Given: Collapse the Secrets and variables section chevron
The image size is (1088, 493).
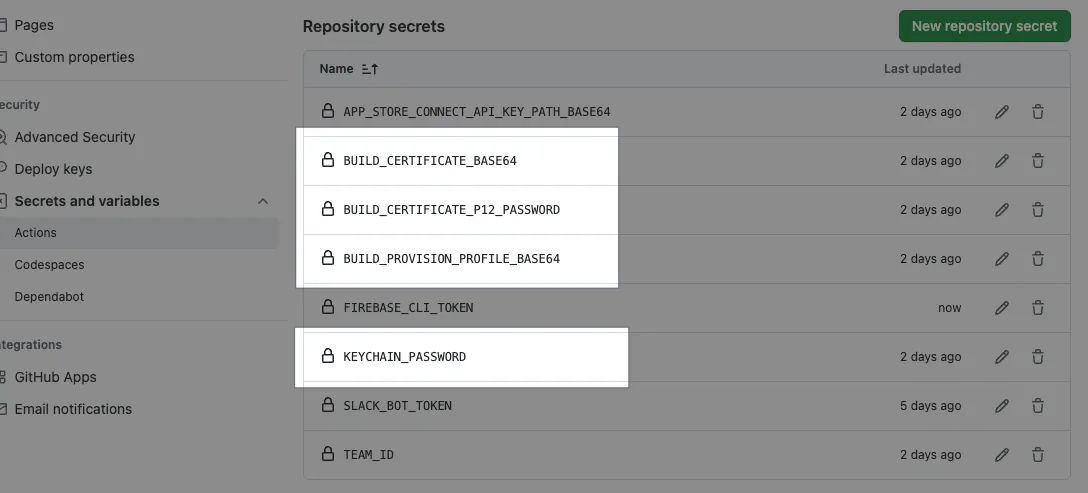Looking at the screenshot, I should (x=263, y=201).
